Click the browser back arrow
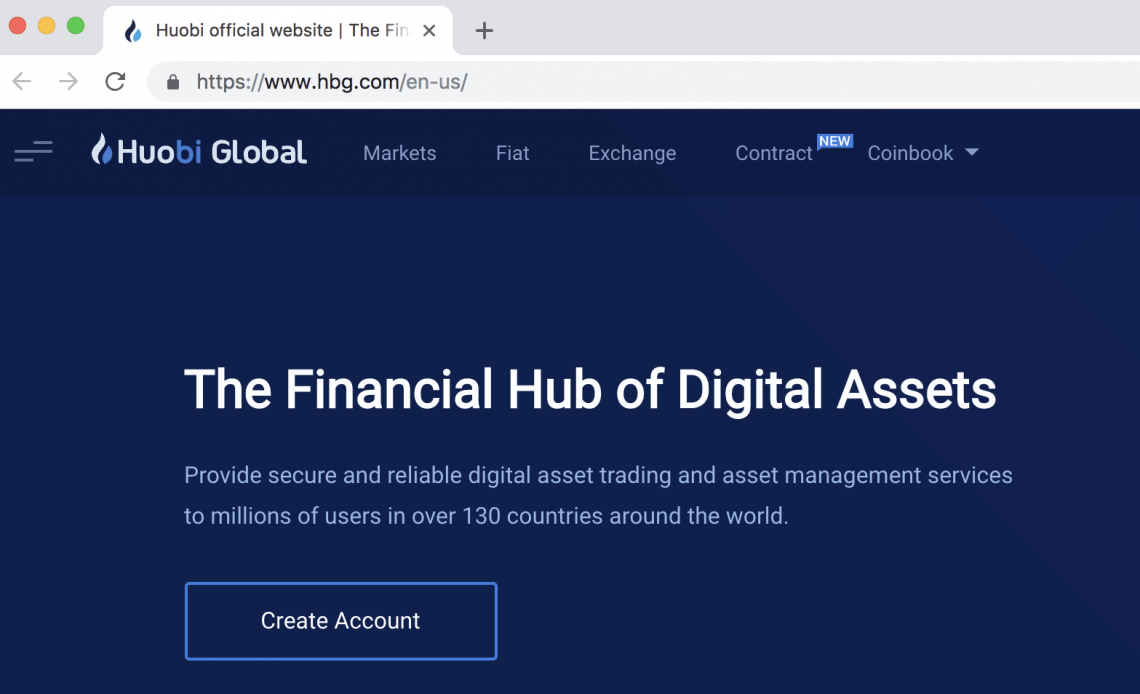This screenshot has width=1140, height=694. [22, 82]
